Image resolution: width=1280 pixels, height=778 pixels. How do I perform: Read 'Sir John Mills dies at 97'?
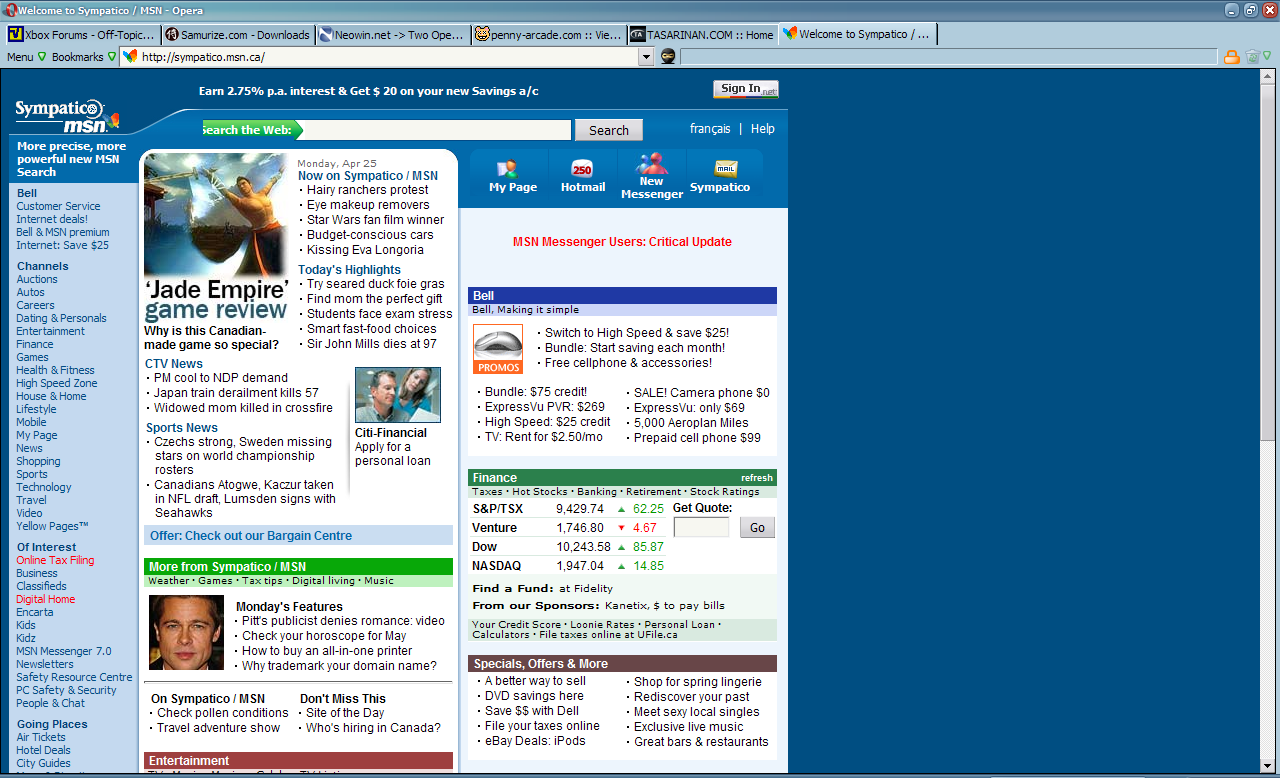click(372, 344)
